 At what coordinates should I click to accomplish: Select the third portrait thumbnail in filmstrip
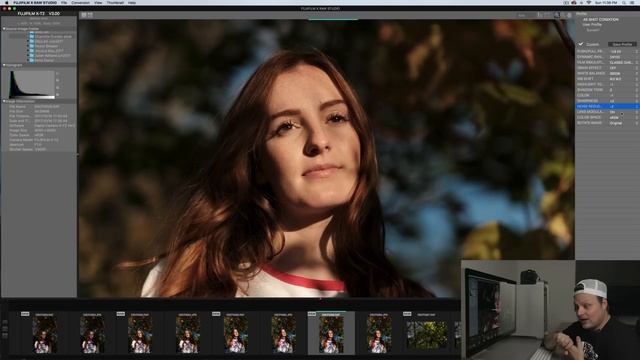click(140, 336)
